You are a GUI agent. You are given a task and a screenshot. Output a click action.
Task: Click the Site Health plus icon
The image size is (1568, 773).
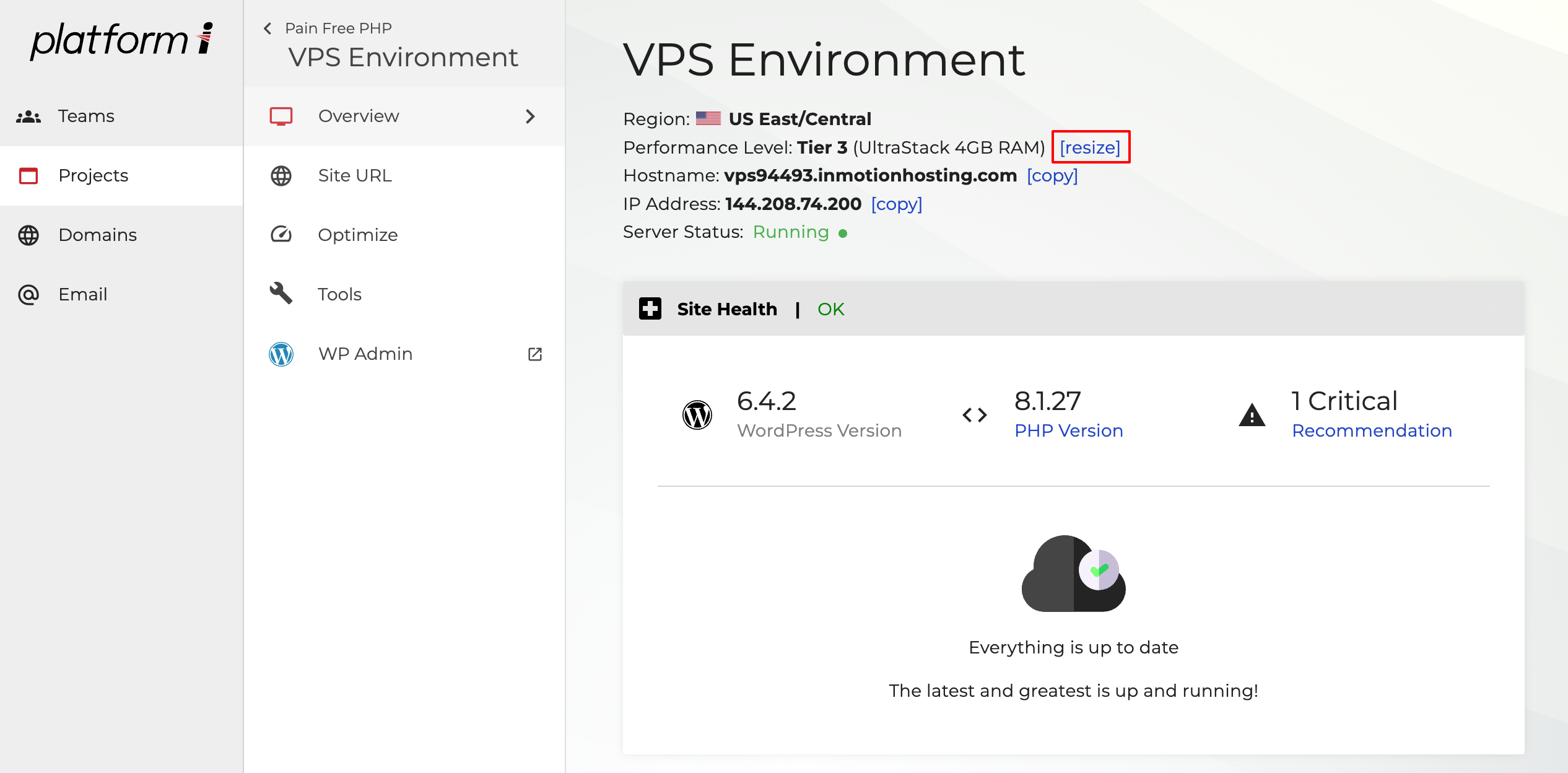[650, 308]
